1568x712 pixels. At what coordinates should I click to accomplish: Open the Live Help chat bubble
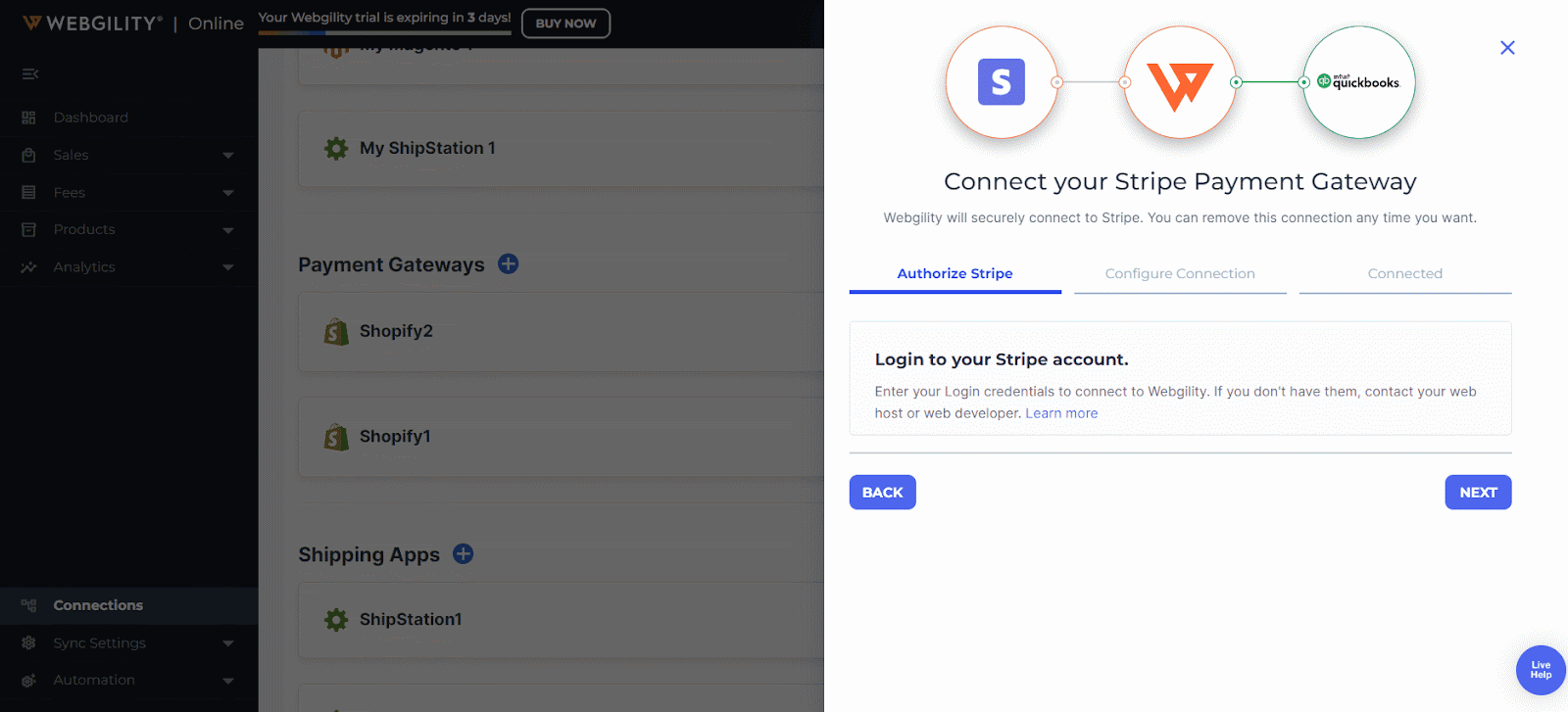[x=1541, y=670]
